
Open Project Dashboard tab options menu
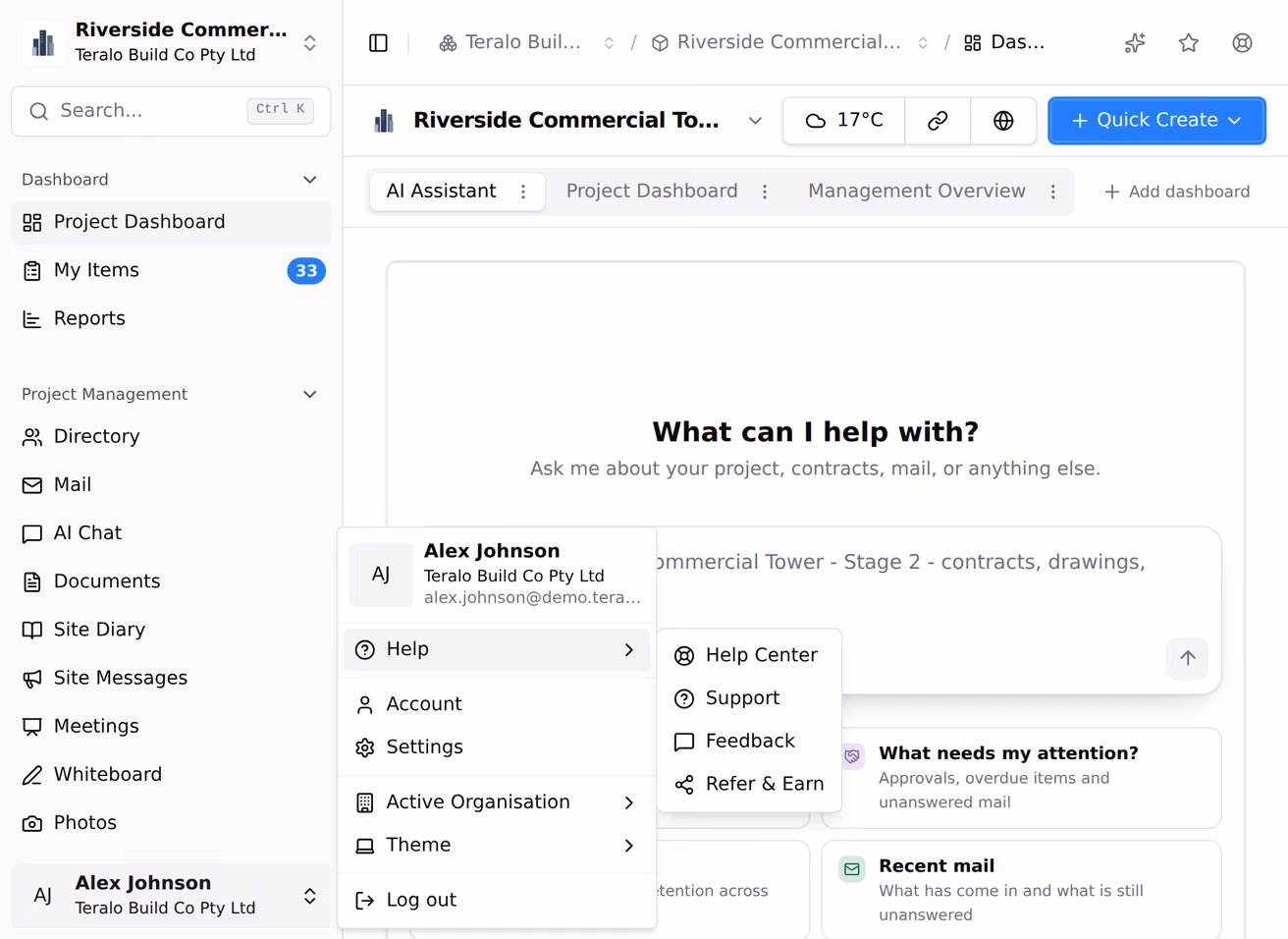pyautogui.click(x=765, y=192)
